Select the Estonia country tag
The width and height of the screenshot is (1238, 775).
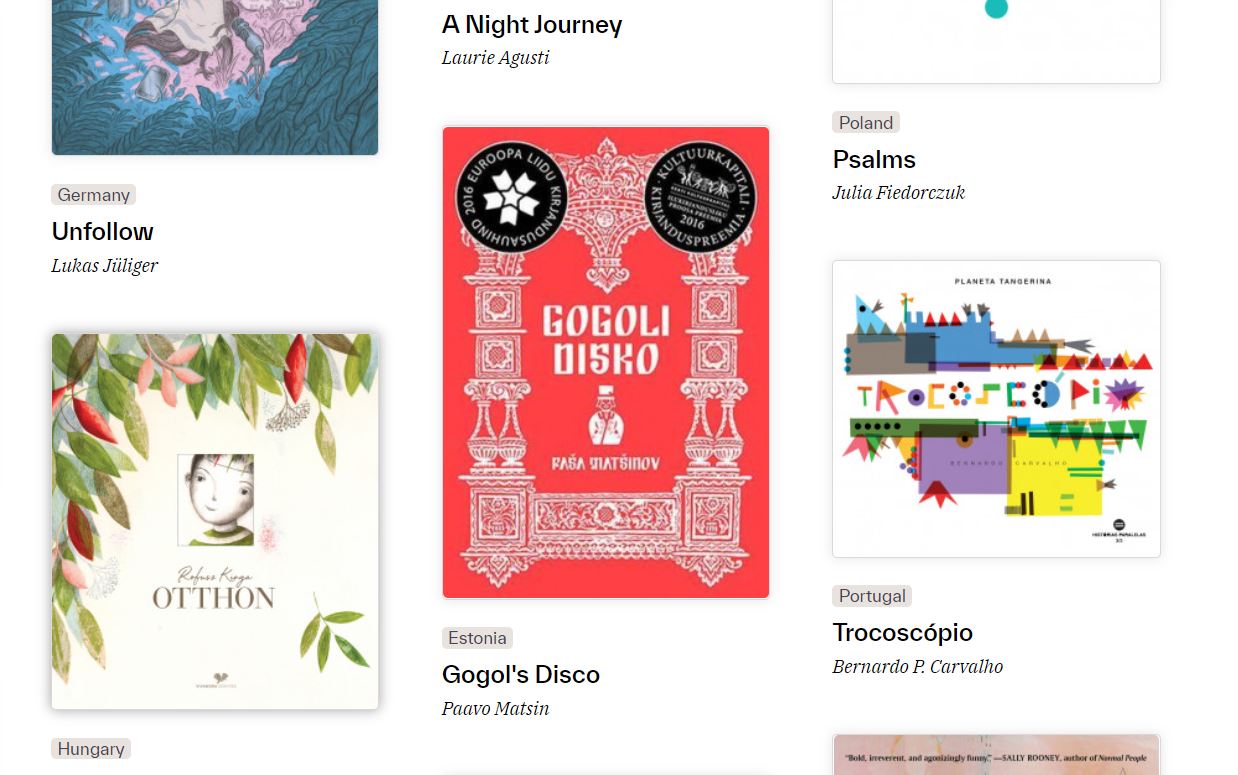[477, 638]
